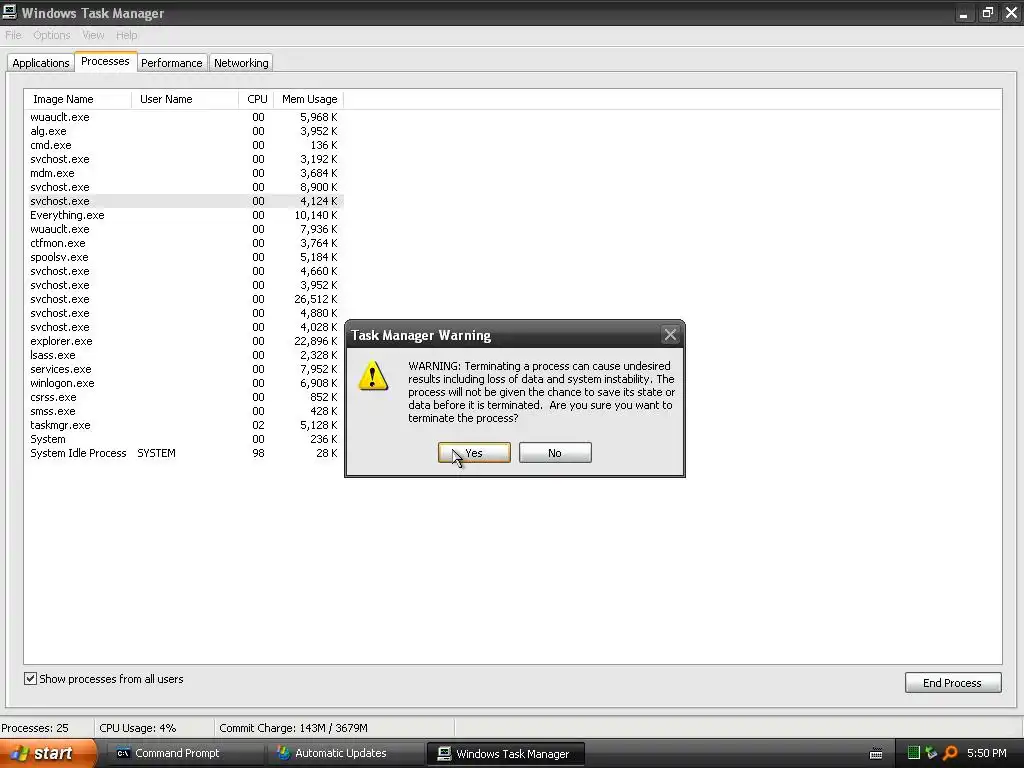Click Commit Charge status bar entry
The width and height of the screenshot is (1024, 768).
point(293,728)
